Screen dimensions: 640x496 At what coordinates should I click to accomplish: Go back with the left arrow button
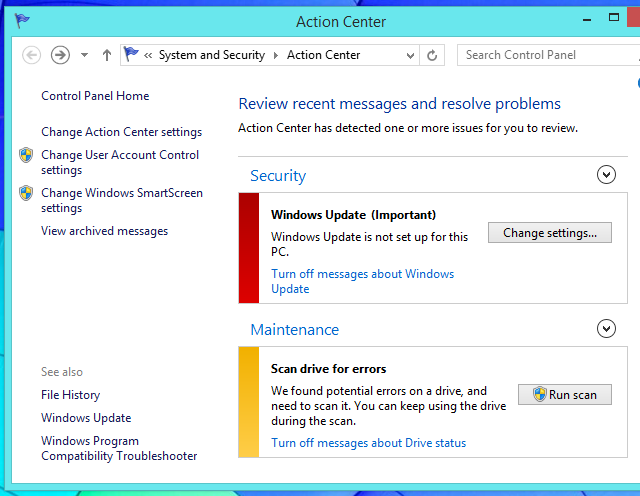tap(31, 55)
